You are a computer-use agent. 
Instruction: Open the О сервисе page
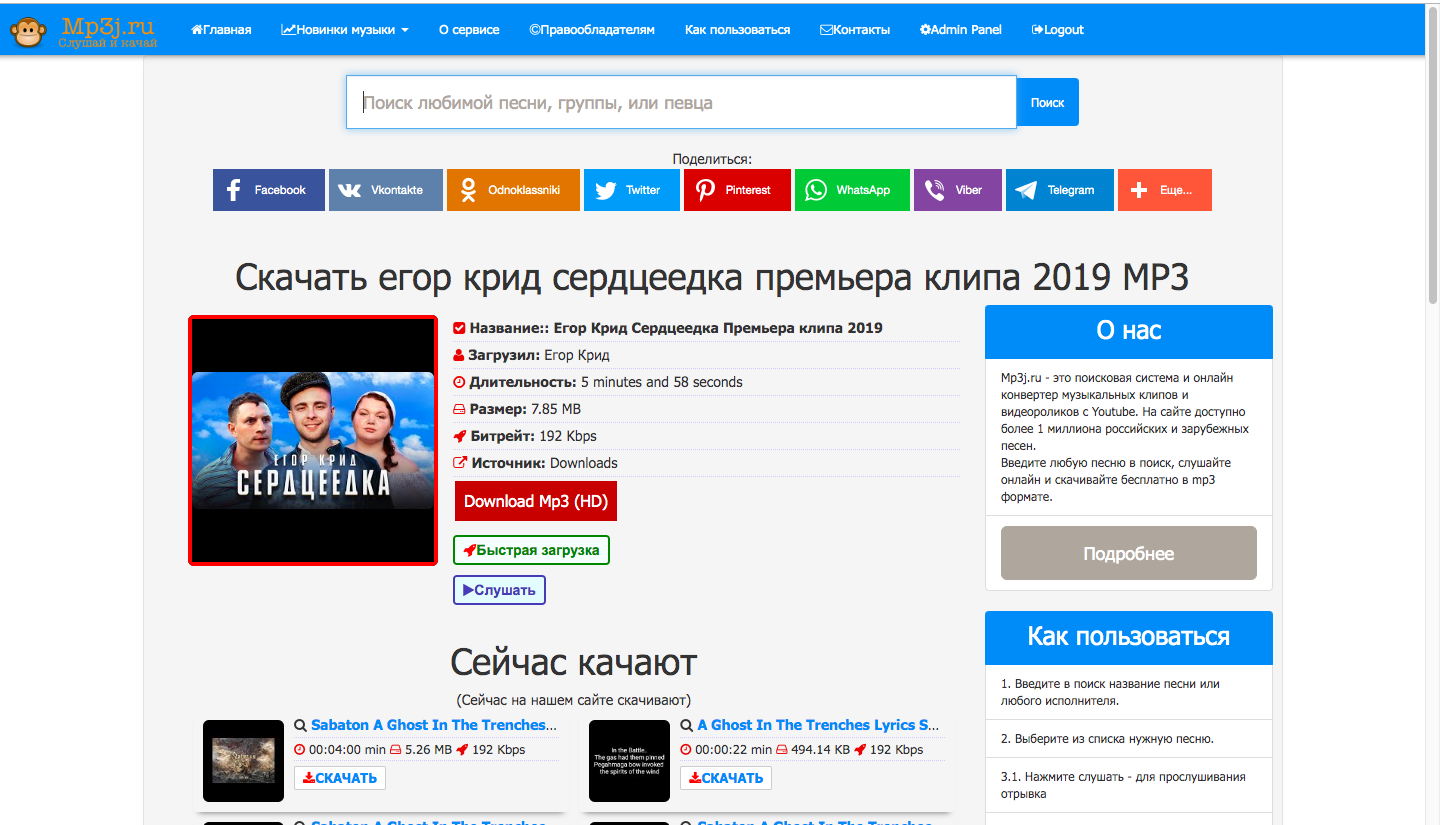click(469, 30)
